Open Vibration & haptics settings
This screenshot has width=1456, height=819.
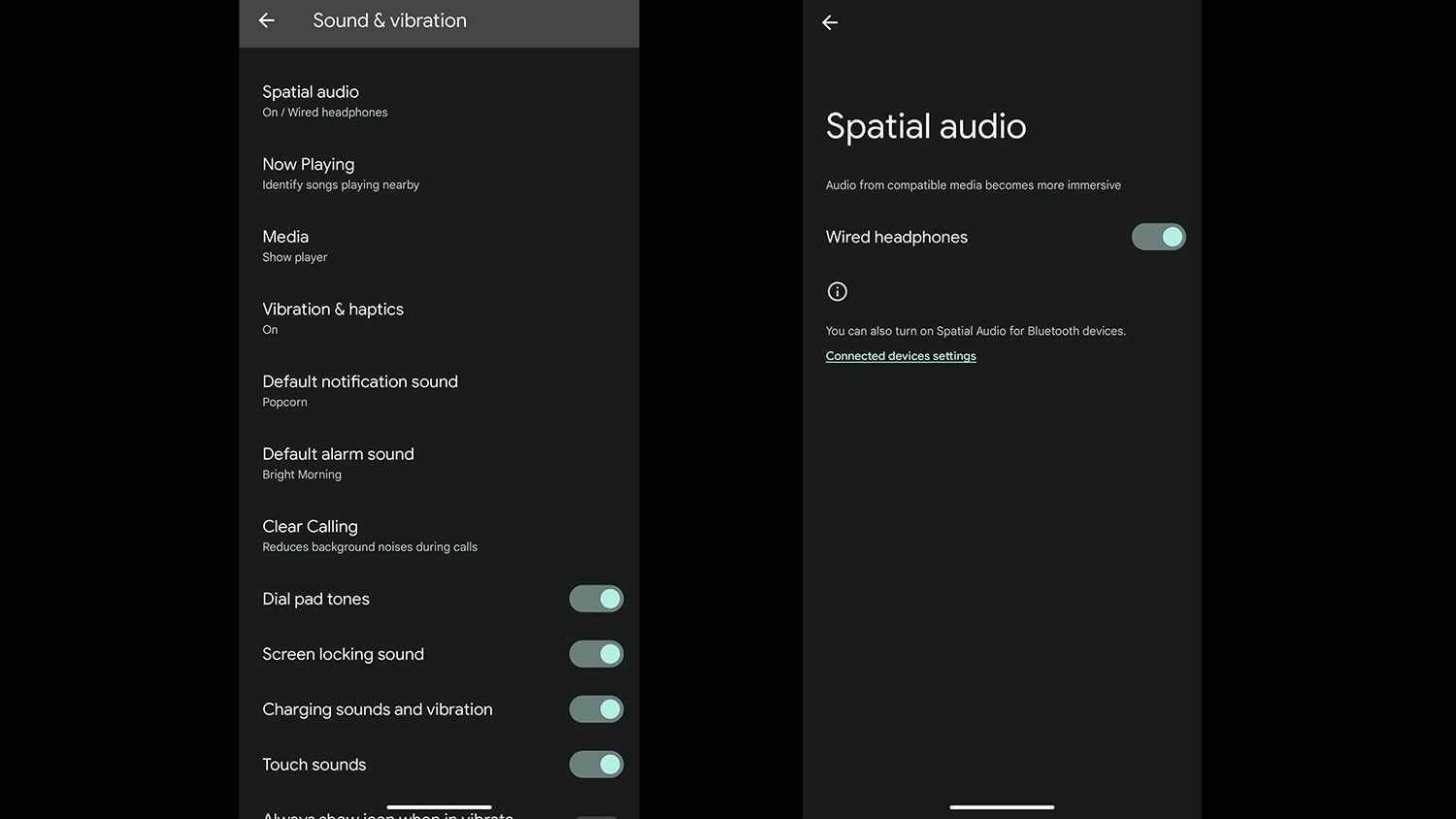(333, 318)
